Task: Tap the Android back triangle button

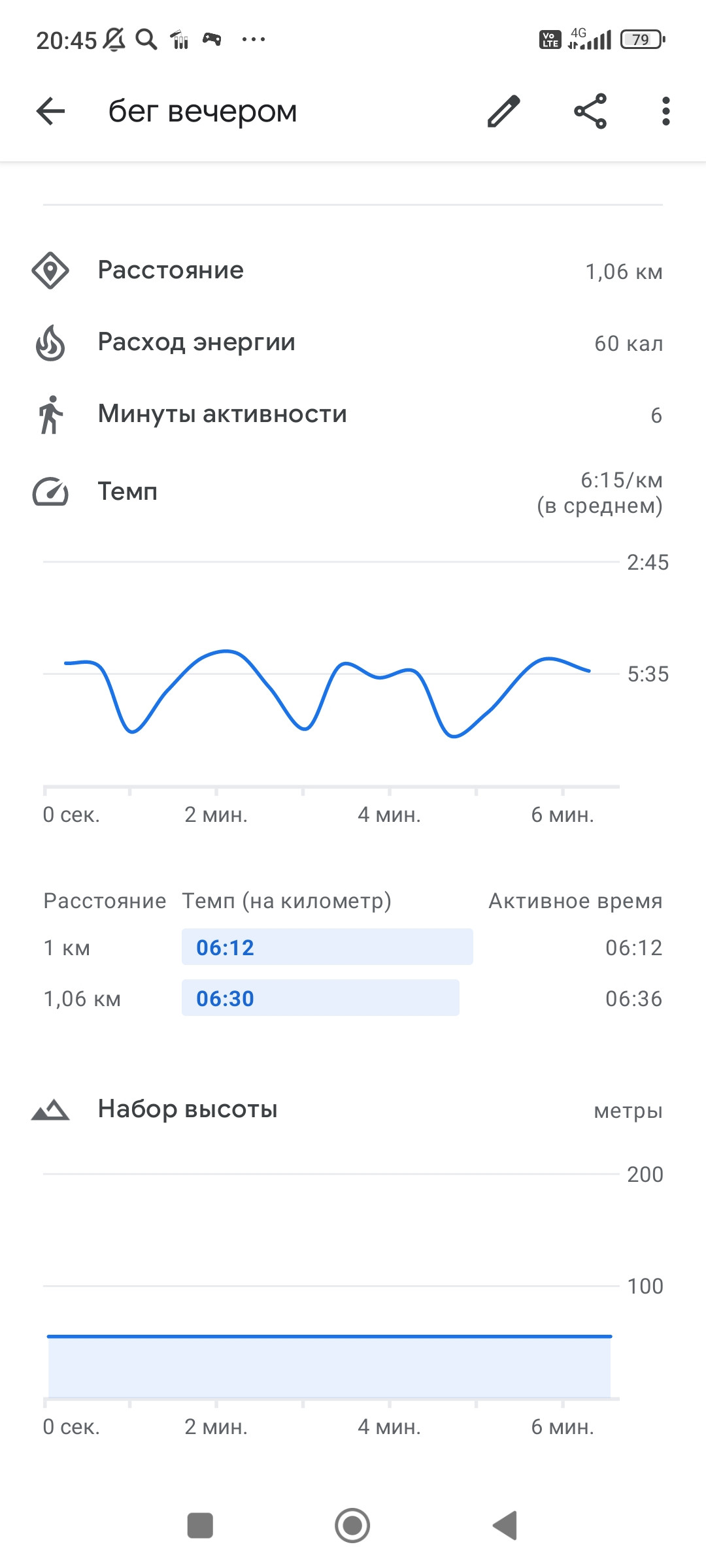Action: pos(505,1526)
